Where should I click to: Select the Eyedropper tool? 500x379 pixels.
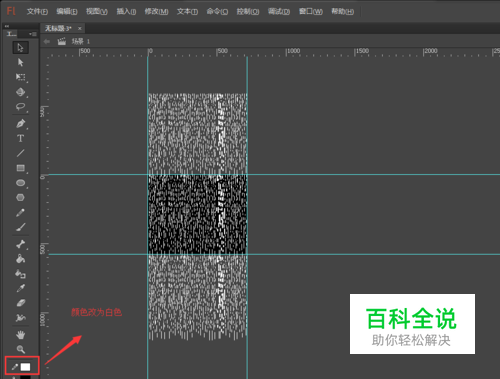point(20,288)
